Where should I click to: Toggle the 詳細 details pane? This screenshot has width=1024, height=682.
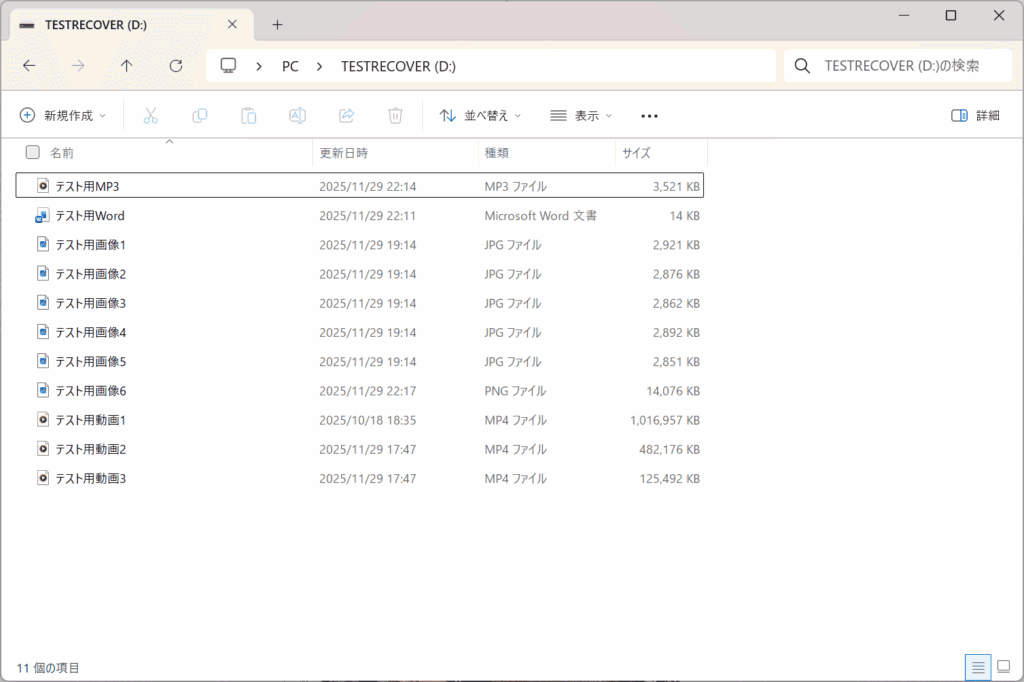click(975, 116)
